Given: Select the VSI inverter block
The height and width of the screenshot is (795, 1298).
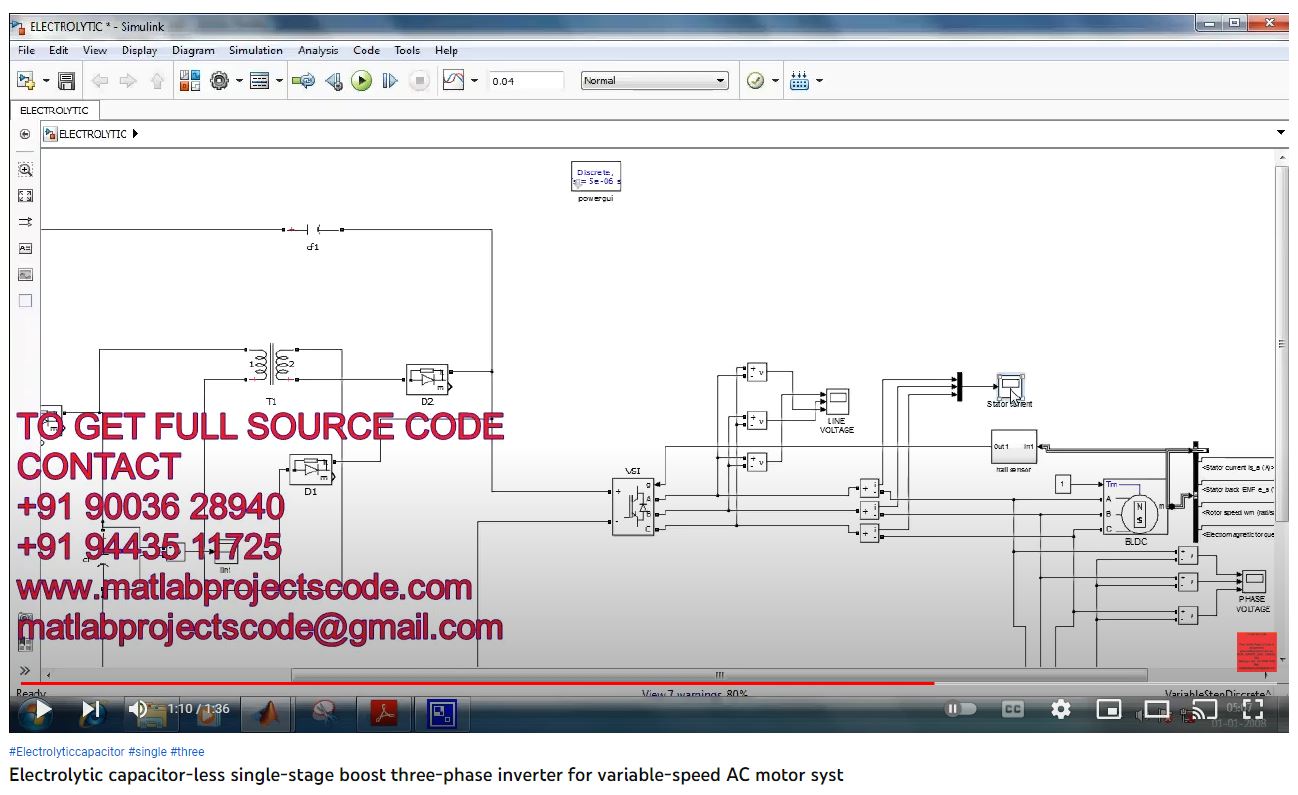Looking at the screenshot, I should tap(633, 506).
